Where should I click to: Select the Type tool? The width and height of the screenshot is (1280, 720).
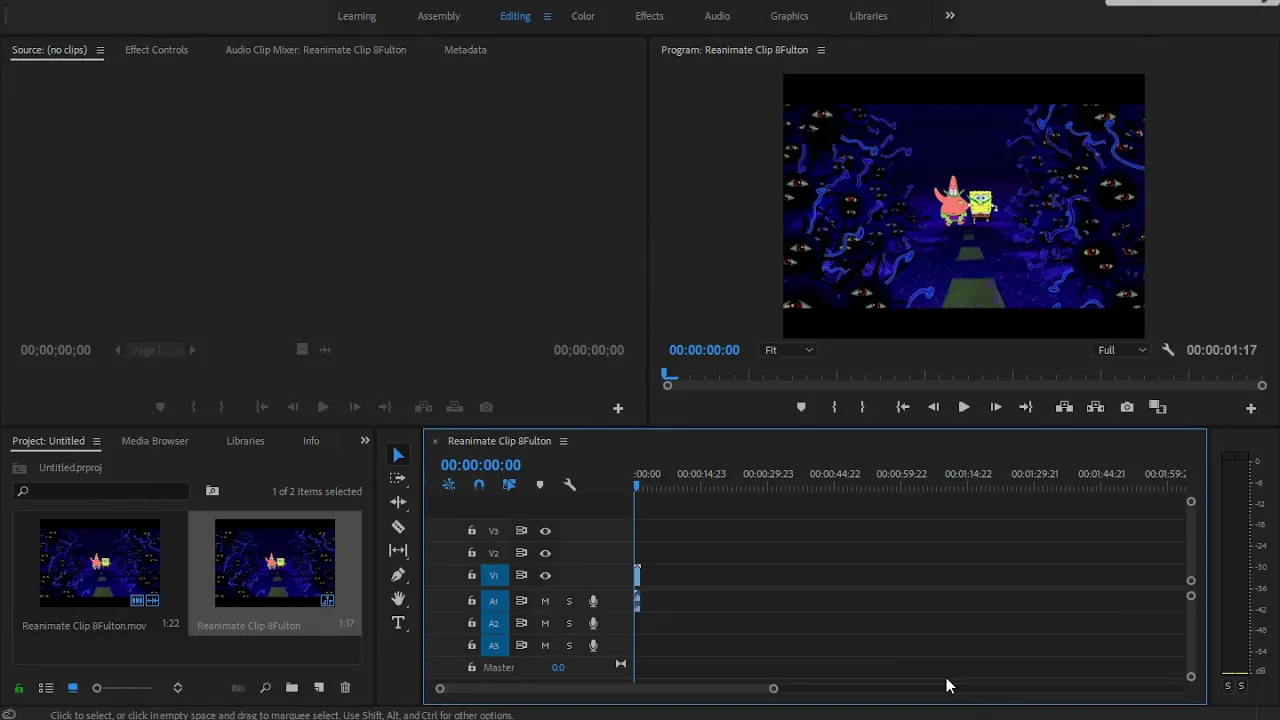point(398,623)
